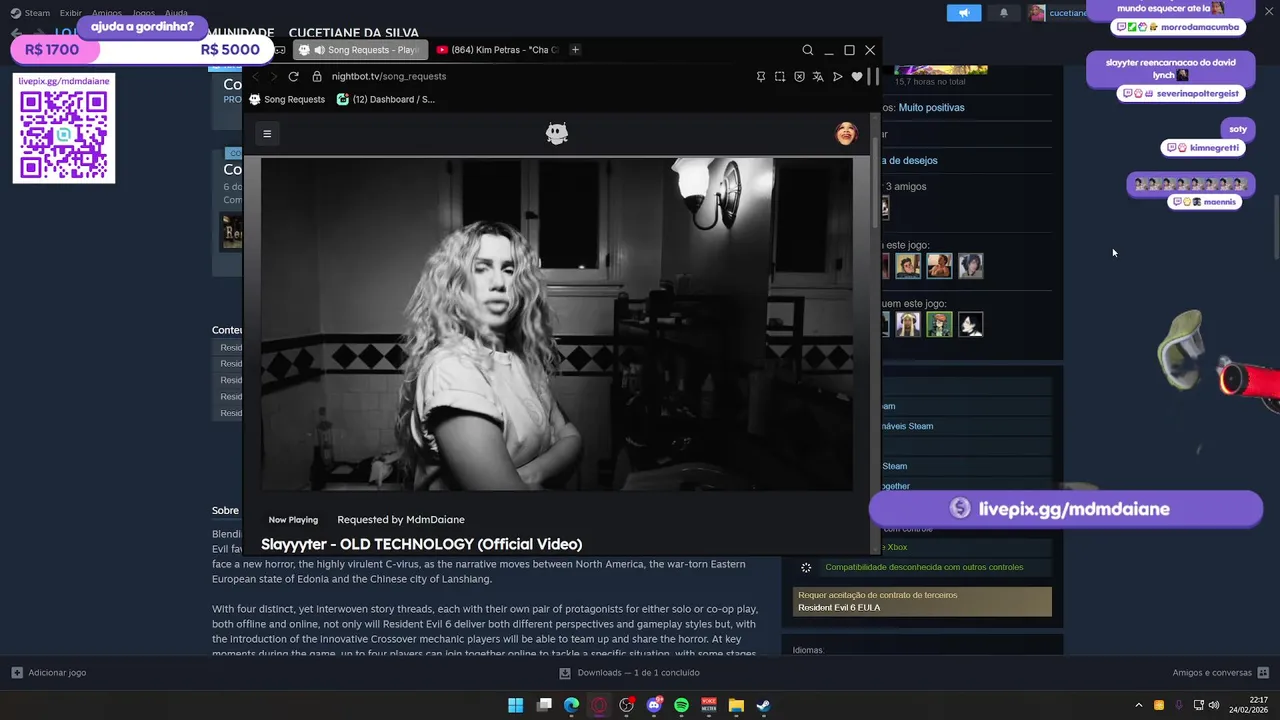The height and width of the screenshot is (720, 1280).
Task: View site info padlock icon
Action: click(x=317, y=76)
